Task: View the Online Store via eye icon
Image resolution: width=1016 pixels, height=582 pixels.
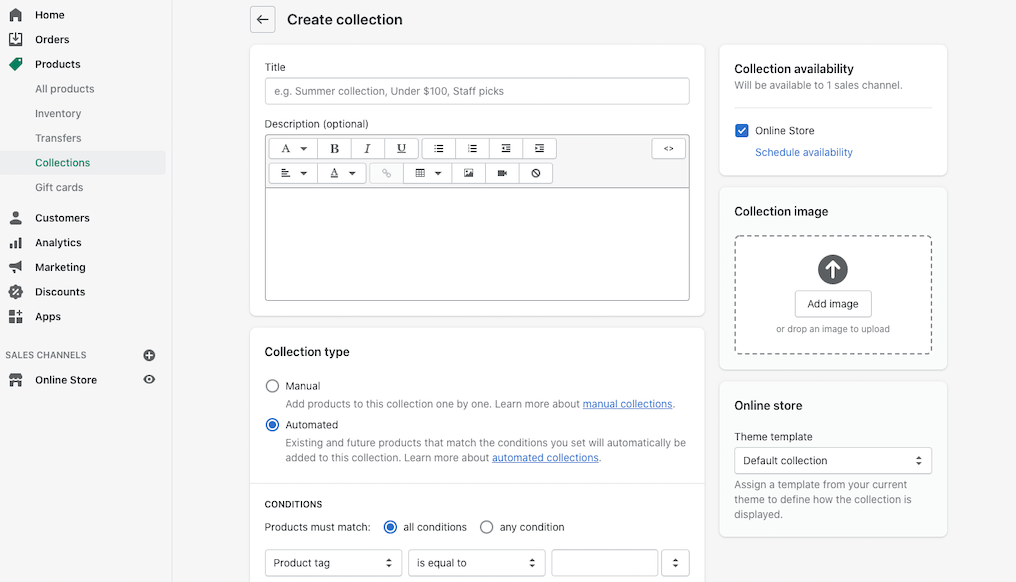Action: 149,380
